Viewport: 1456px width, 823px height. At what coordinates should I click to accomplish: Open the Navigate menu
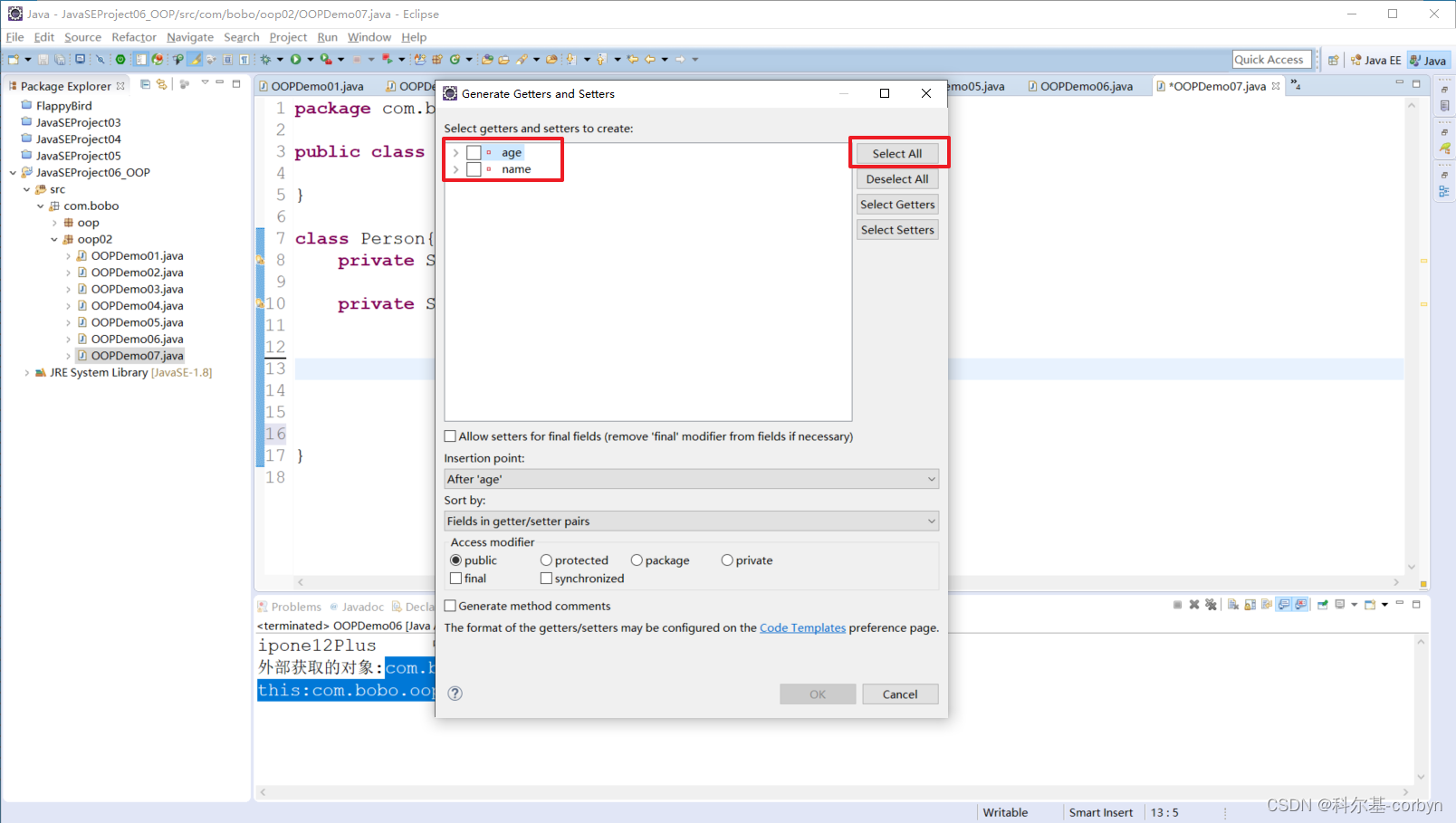coord(190,37)
